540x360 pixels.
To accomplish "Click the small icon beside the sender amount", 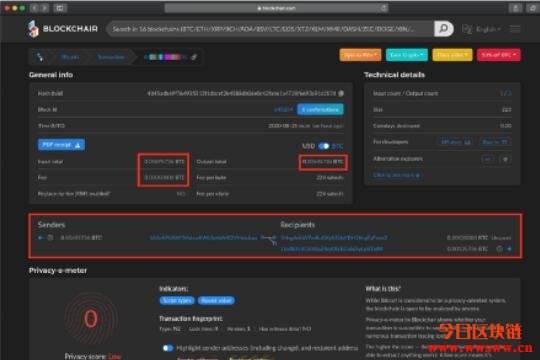I will 50,238.
